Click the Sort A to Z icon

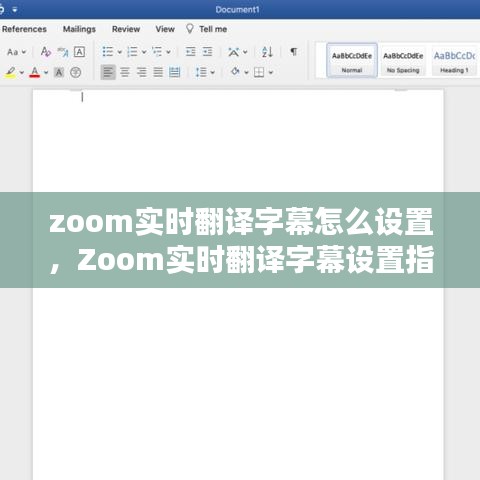[x=267, y=52]
